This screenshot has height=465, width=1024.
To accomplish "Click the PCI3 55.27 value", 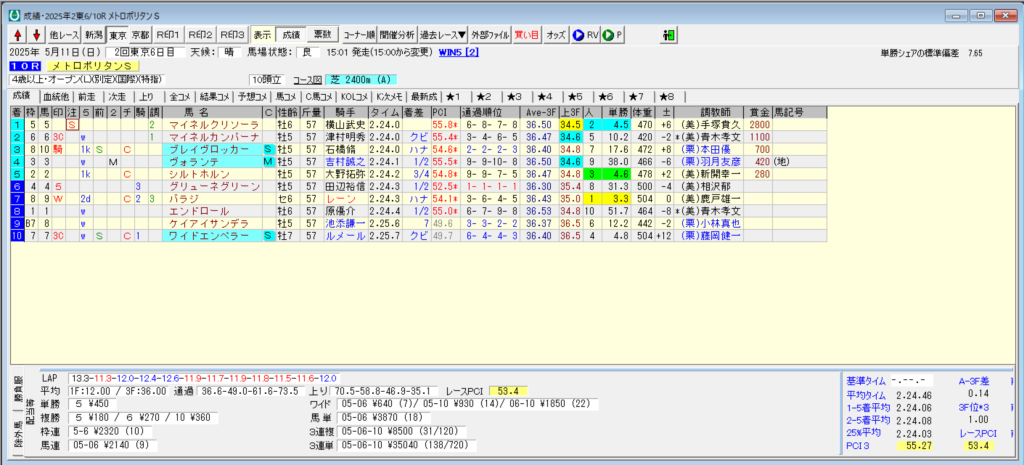I will [914, 446].
